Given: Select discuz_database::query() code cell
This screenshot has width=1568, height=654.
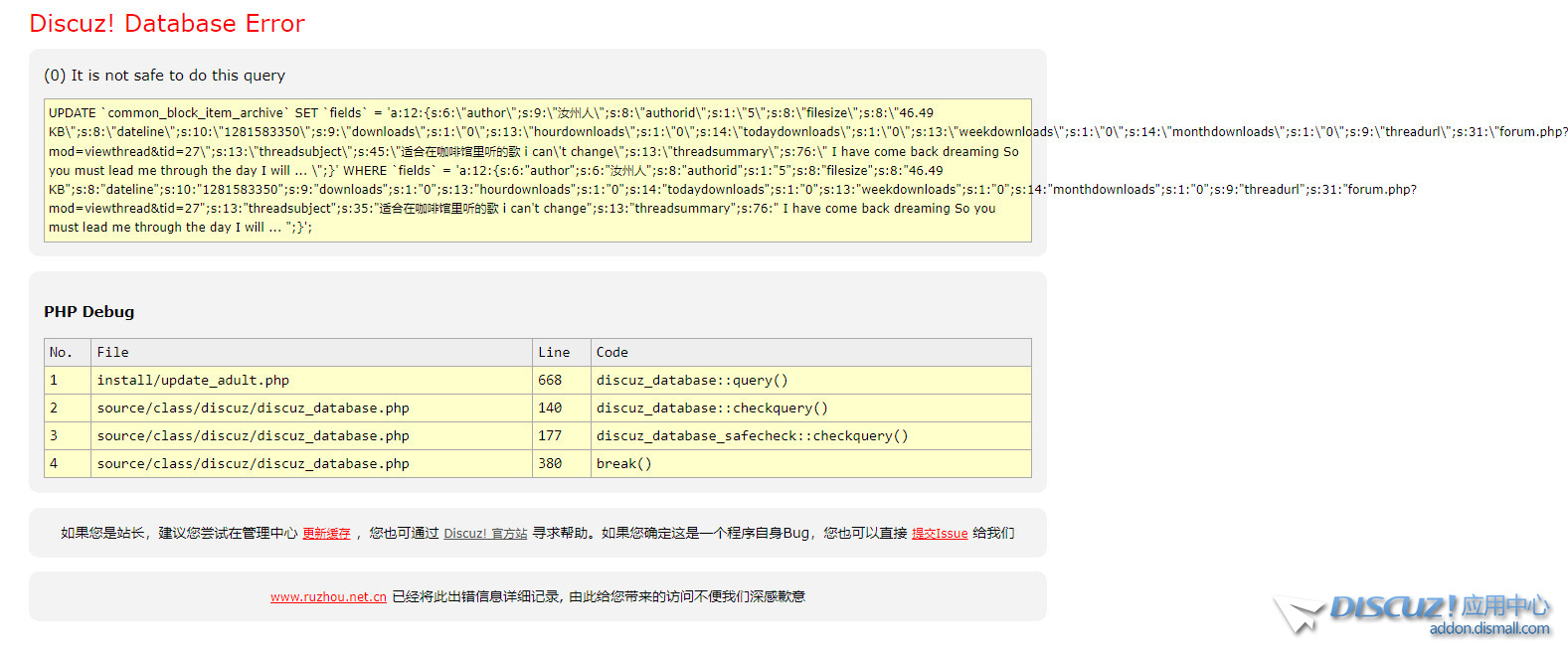Looking at the screenshot, I should point(811,381).
